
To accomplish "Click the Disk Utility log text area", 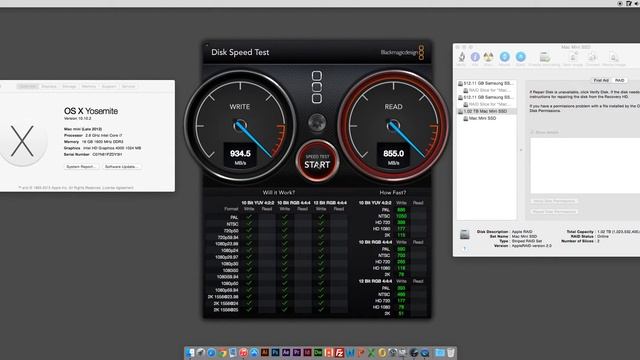I will (585, 165).
